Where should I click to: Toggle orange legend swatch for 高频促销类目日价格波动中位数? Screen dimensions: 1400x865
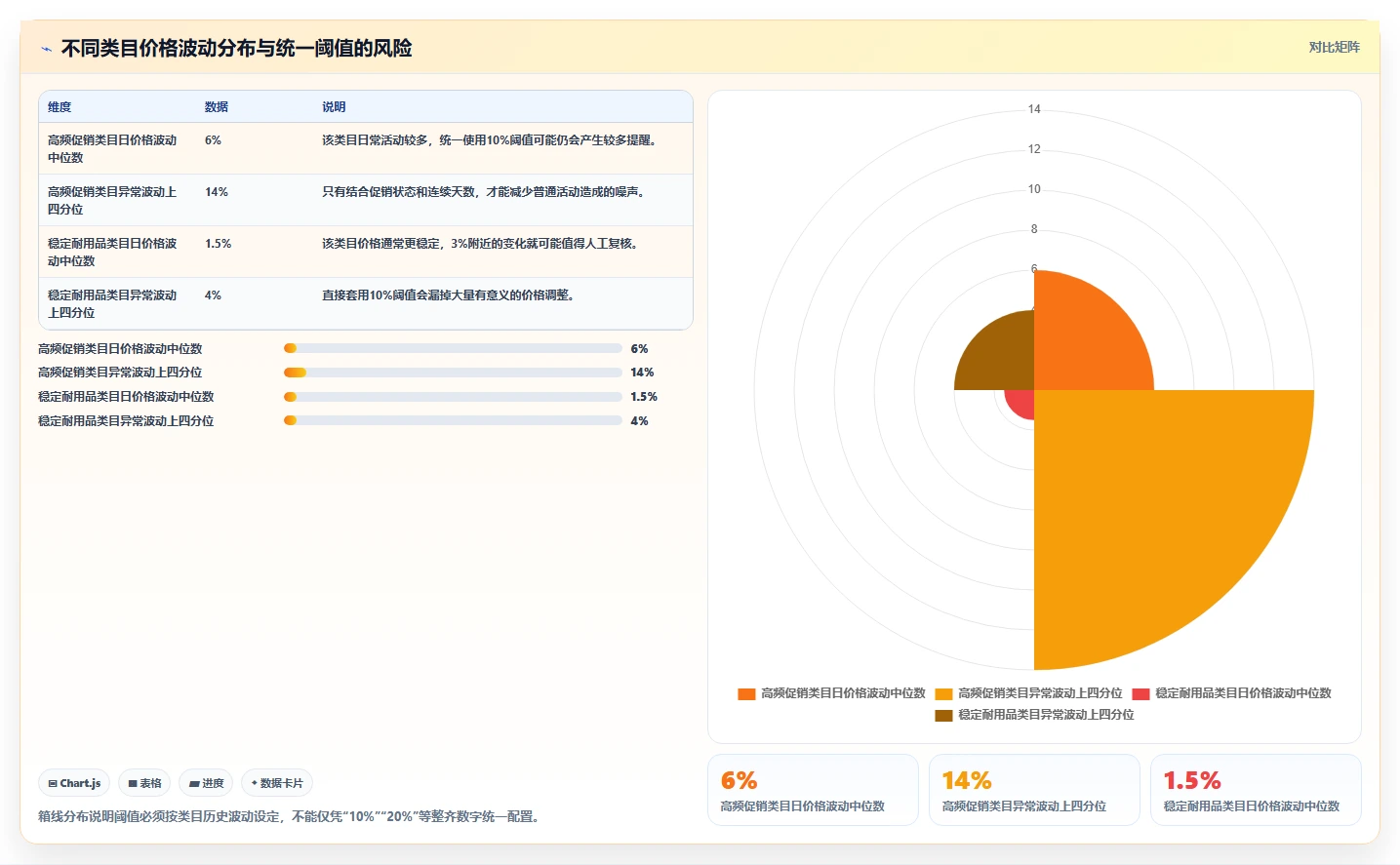tap(746, 694)
